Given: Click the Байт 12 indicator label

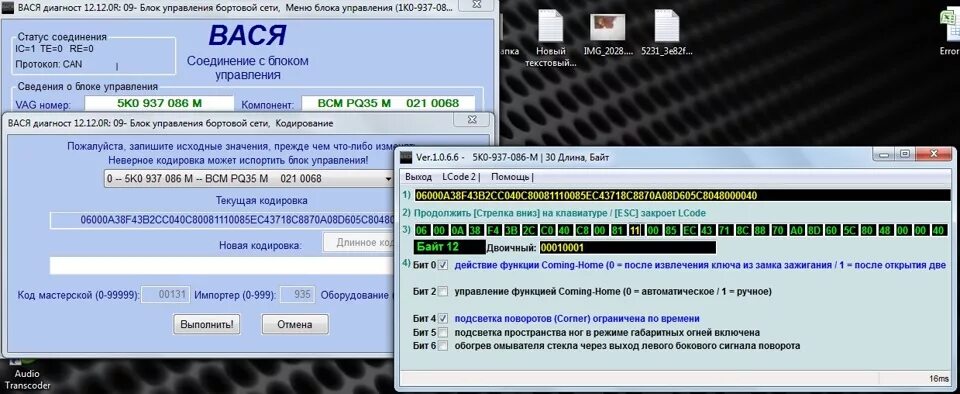Looking at the screenshot, I should coord(449,247).
